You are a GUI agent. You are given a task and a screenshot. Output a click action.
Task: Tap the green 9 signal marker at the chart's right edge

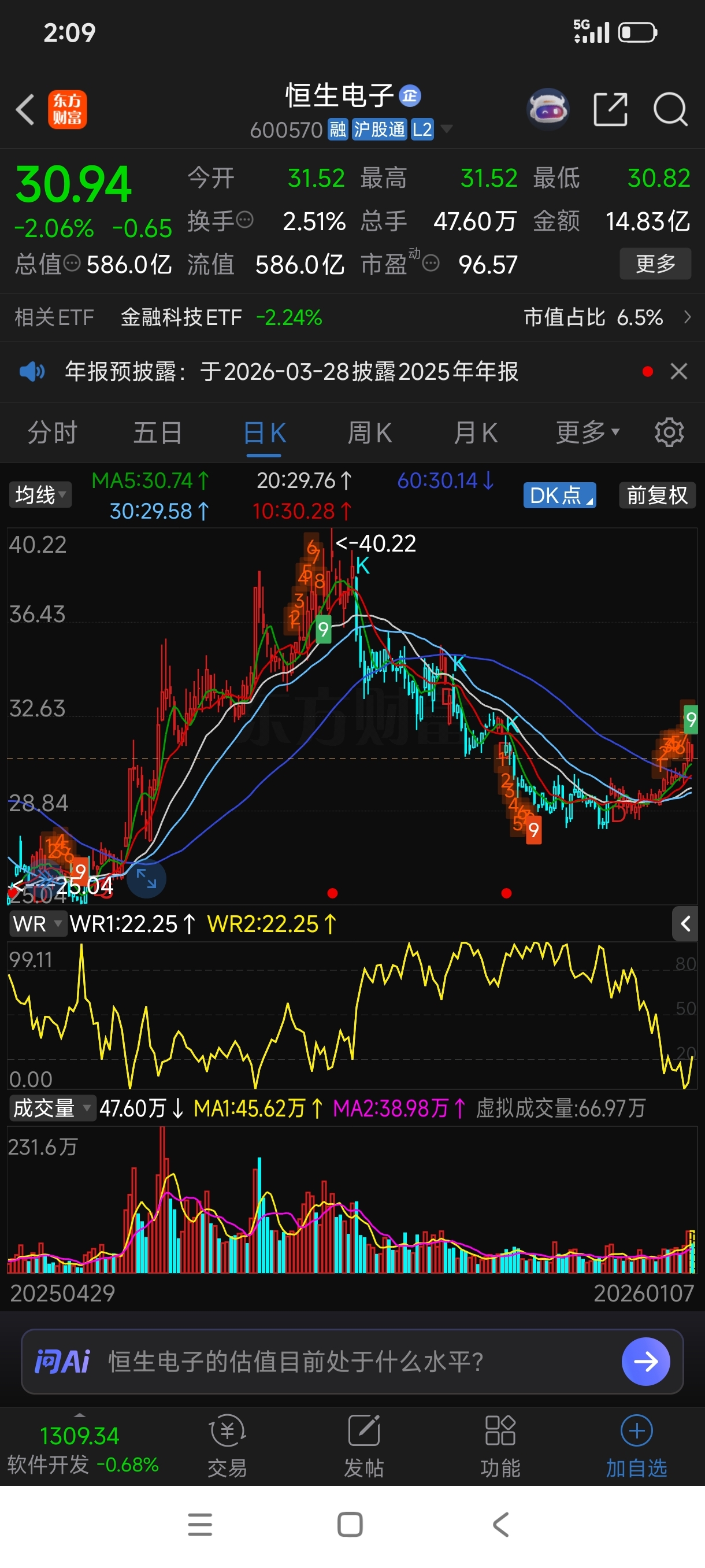691,719
